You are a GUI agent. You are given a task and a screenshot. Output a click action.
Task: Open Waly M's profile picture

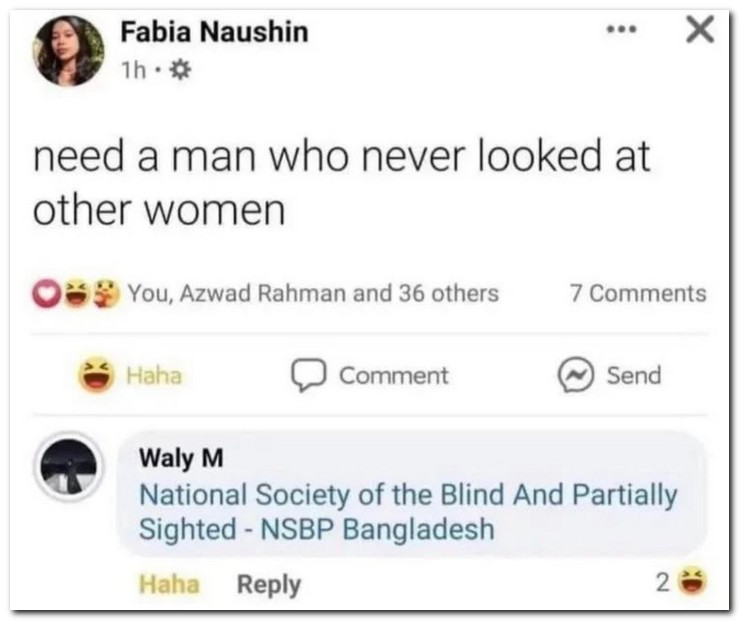69,466
